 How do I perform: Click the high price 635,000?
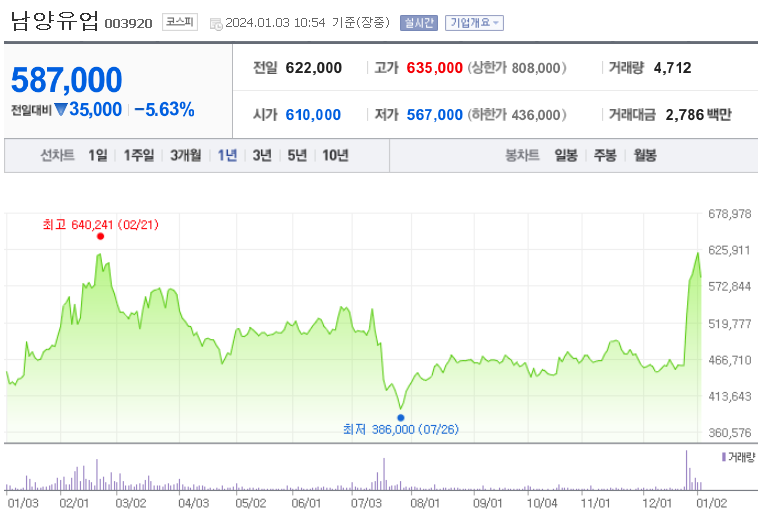[435, 68]
